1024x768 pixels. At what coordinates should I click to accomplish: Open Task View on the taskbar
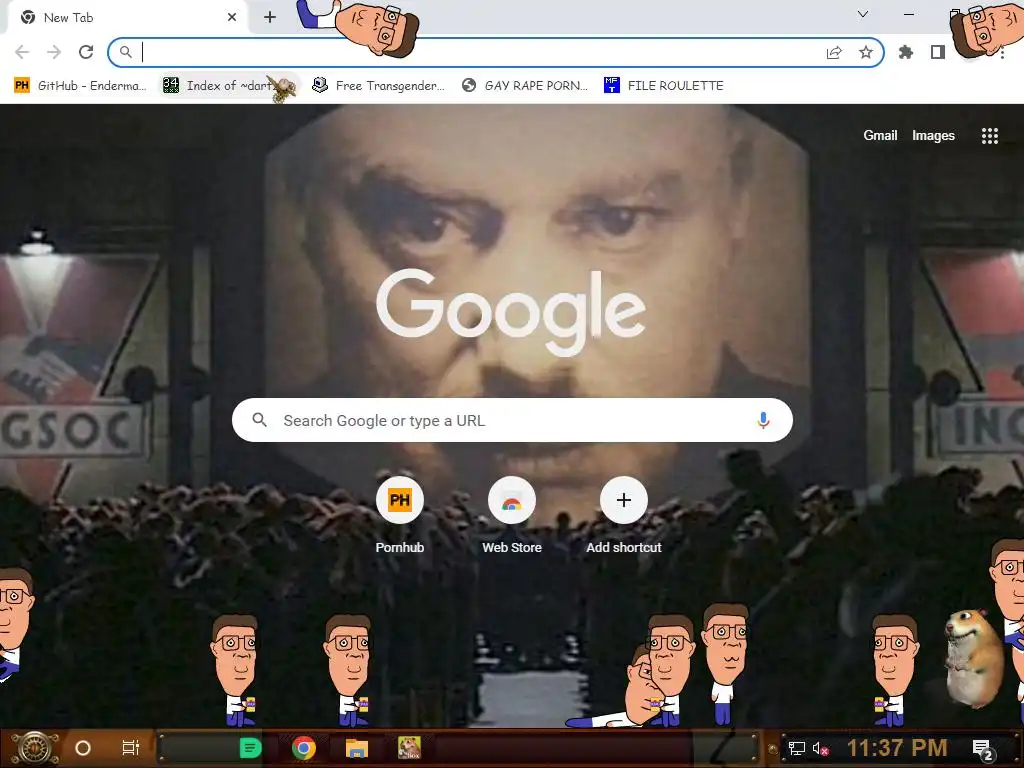point(131,748)
